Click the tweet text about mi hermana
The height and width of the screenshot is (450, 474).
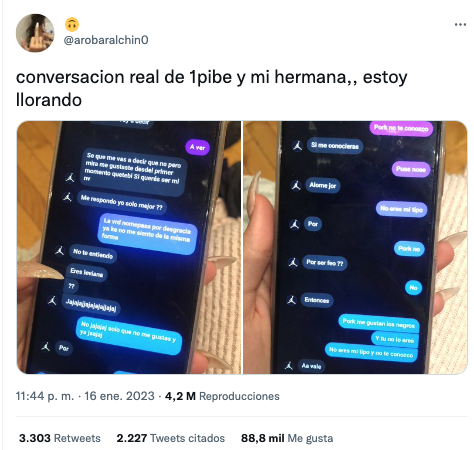tap(212, 88)
